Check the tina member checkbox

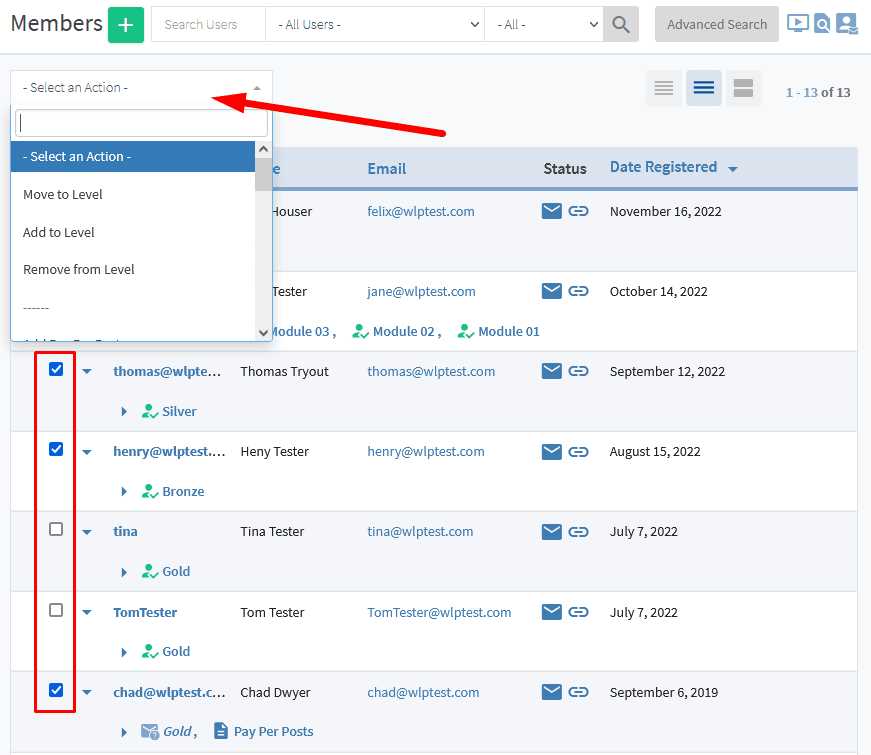click(56, 529)
